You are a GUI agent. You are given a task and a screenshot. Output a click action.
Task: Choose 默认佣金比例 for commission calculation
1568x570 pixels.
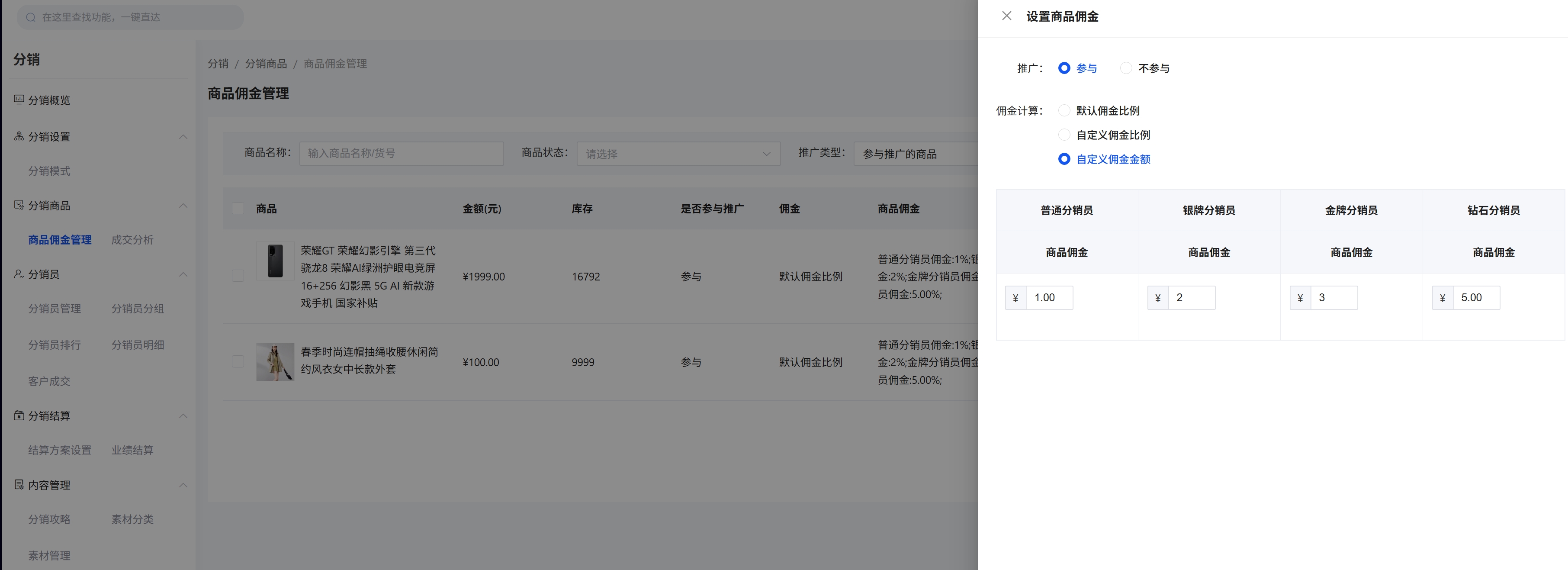(1064, 110)
